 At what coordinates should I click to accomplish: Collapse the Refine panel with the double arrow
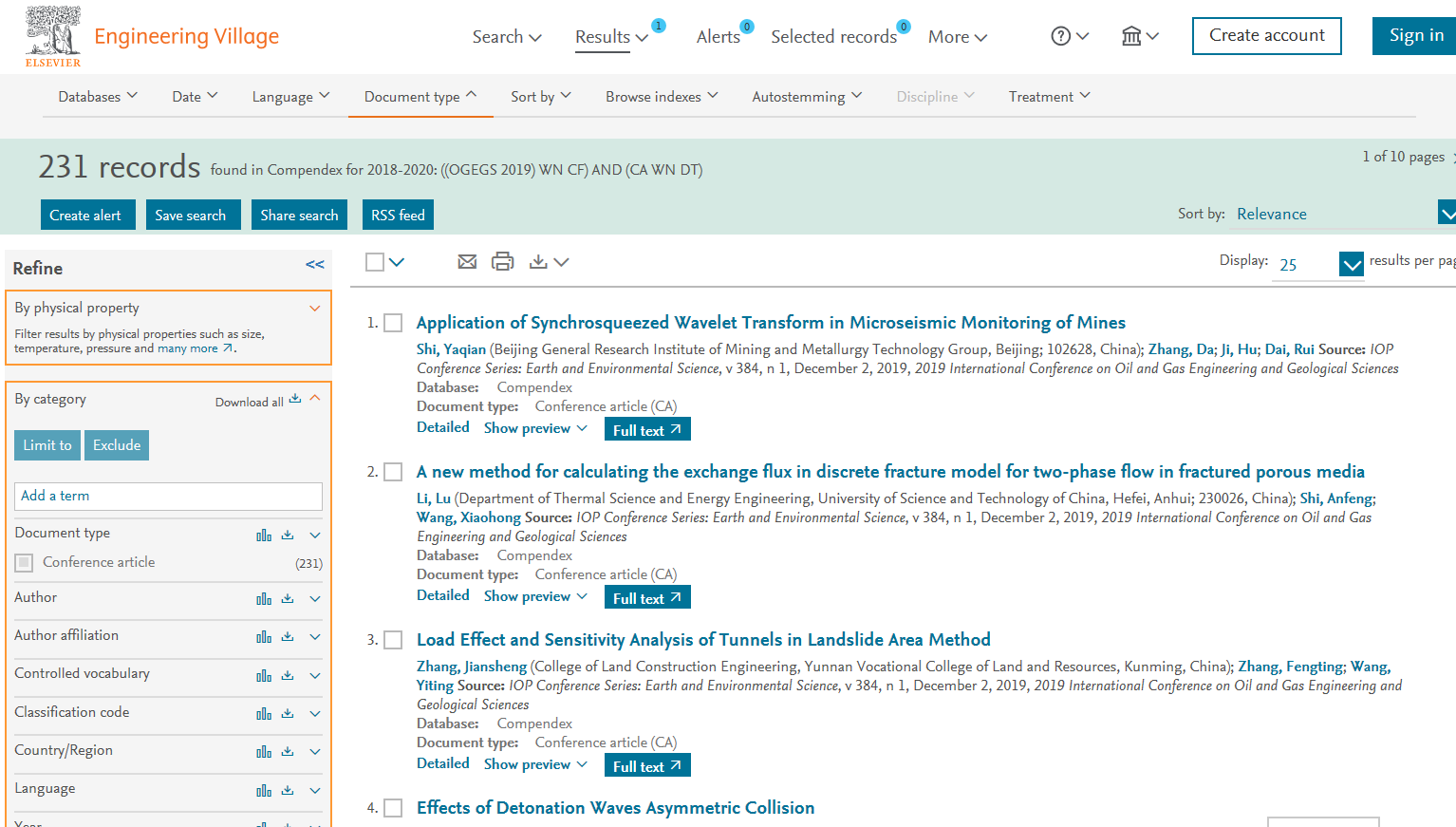(315, 265)
